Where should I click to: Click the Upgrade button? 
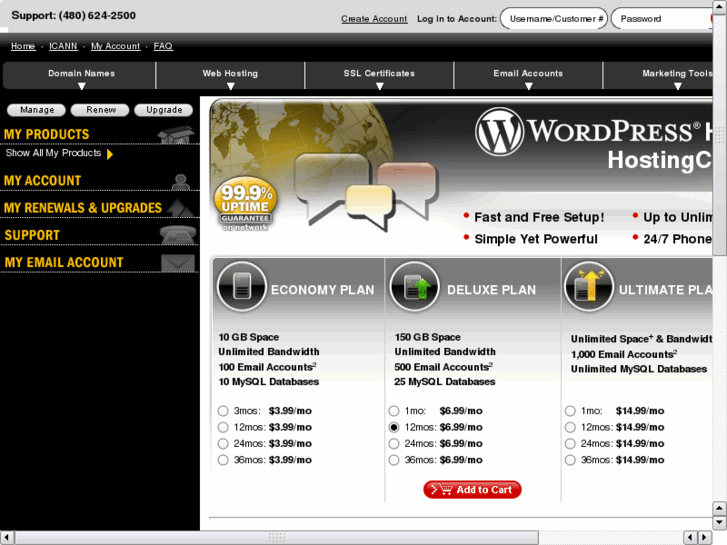[164, 110]
